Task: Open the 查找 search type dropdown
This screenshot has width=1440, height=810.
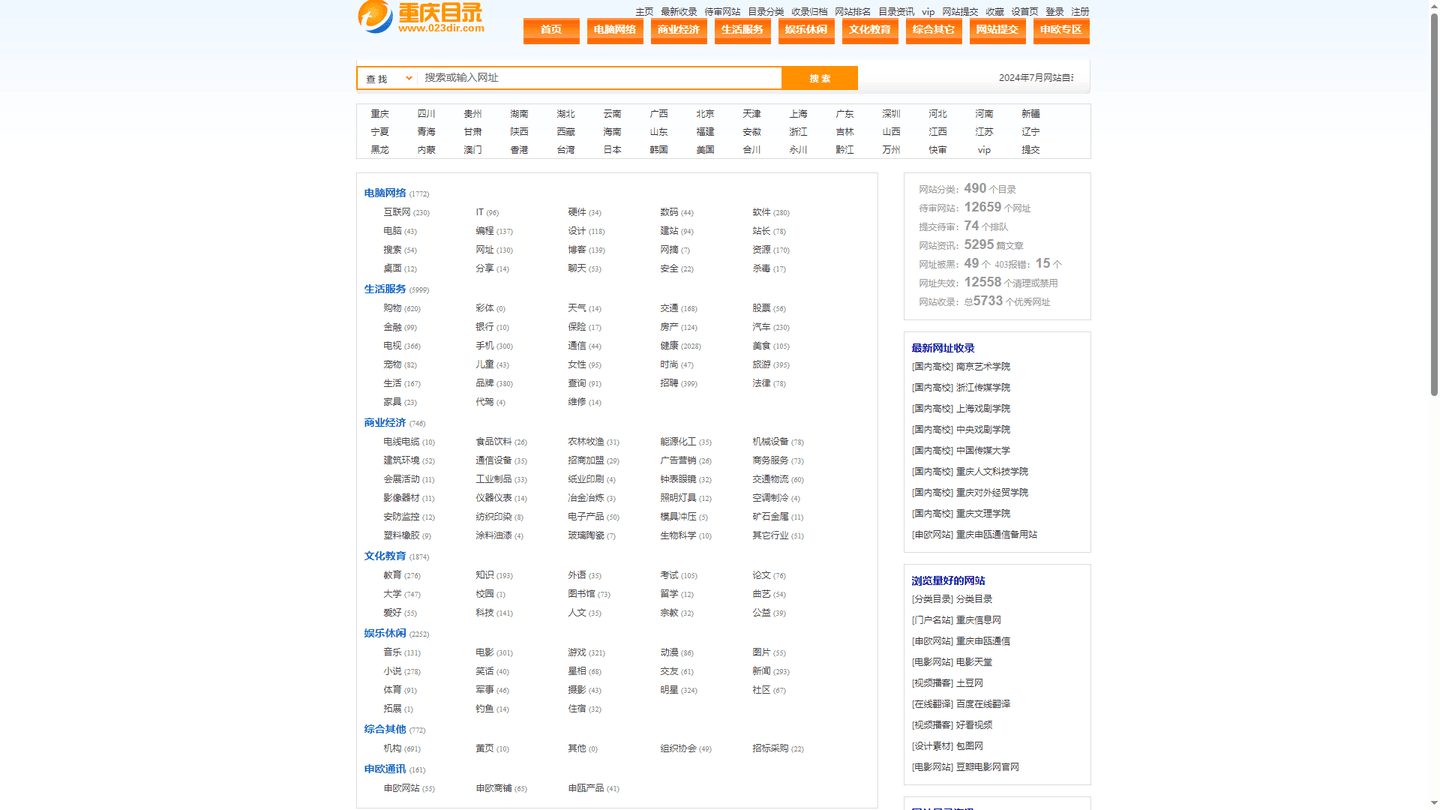Action: click(x=388, y=78)
